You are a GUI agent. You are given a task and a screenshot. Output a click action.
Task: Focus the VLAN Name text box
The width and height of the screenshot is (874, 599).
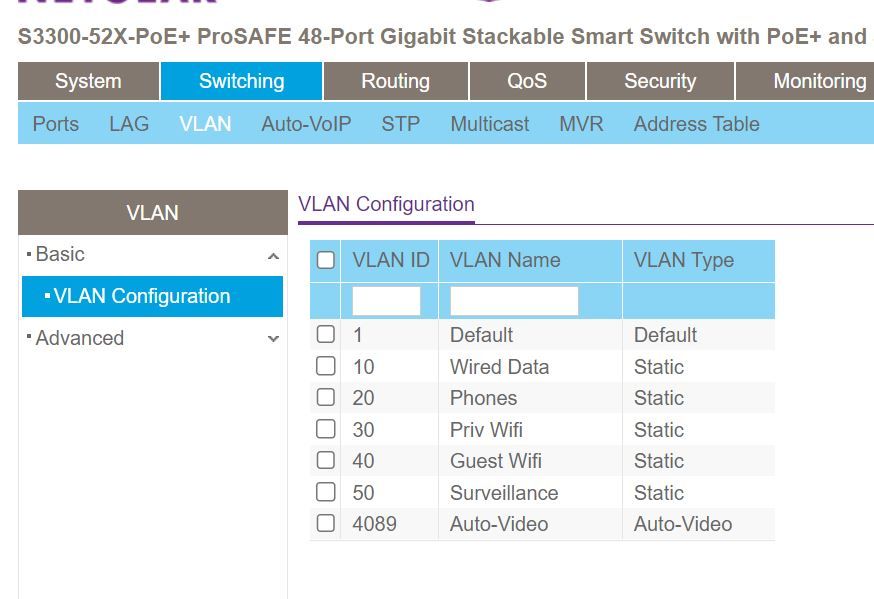514,301
